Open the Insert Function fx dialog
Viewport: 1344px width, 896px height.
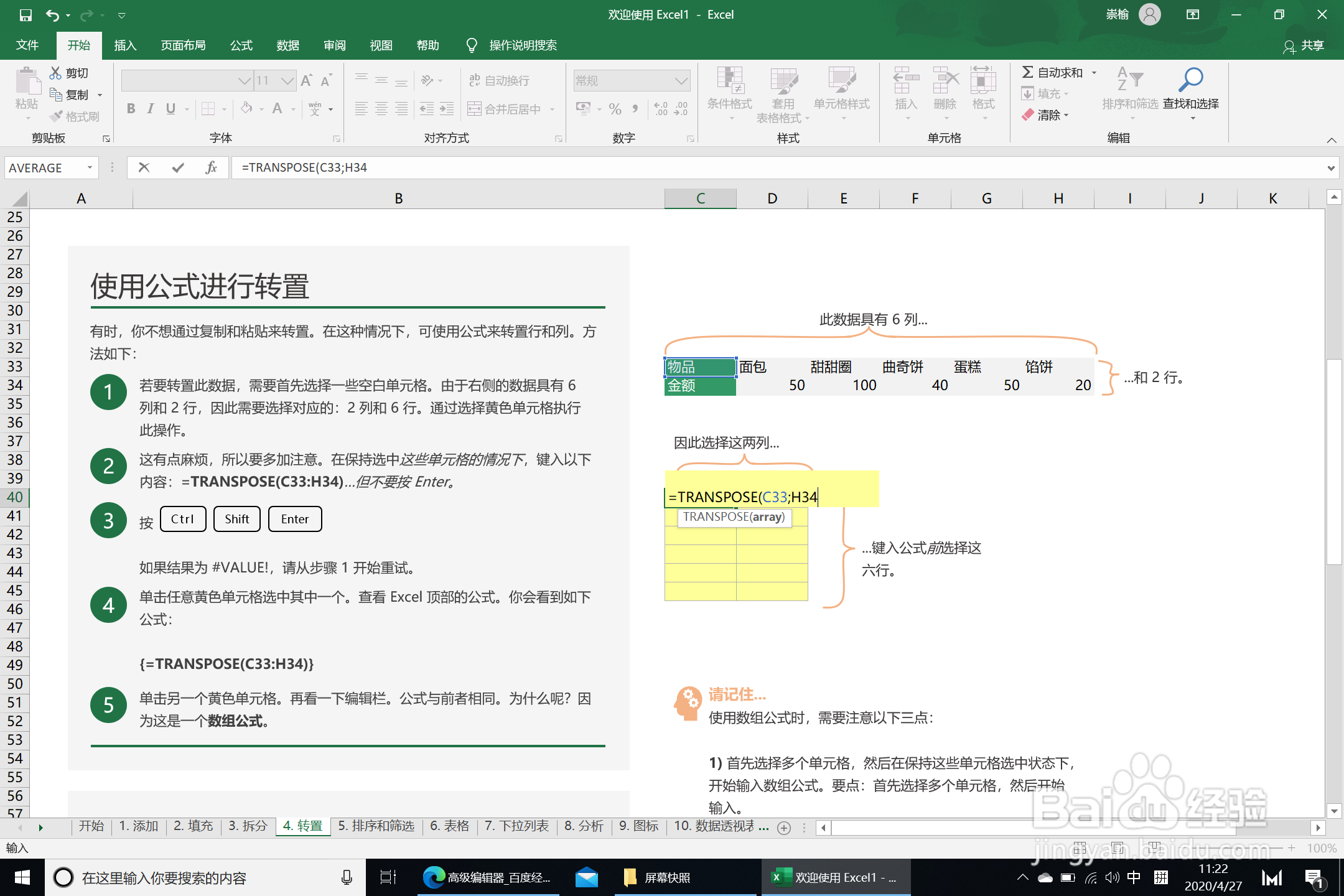coord(211,167)
